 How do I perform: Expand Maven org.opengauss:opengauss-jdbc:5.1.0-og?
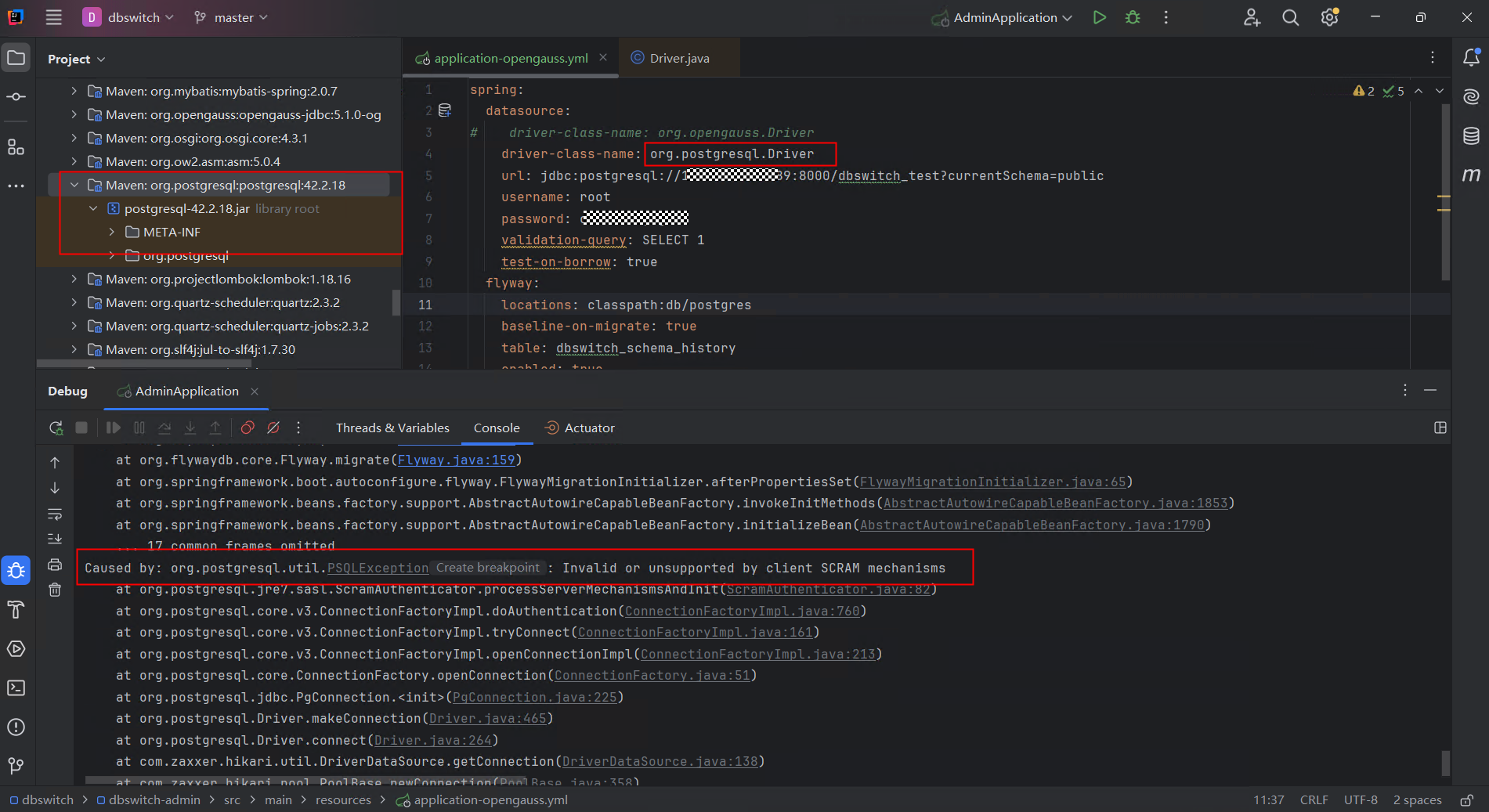[74, 114]
